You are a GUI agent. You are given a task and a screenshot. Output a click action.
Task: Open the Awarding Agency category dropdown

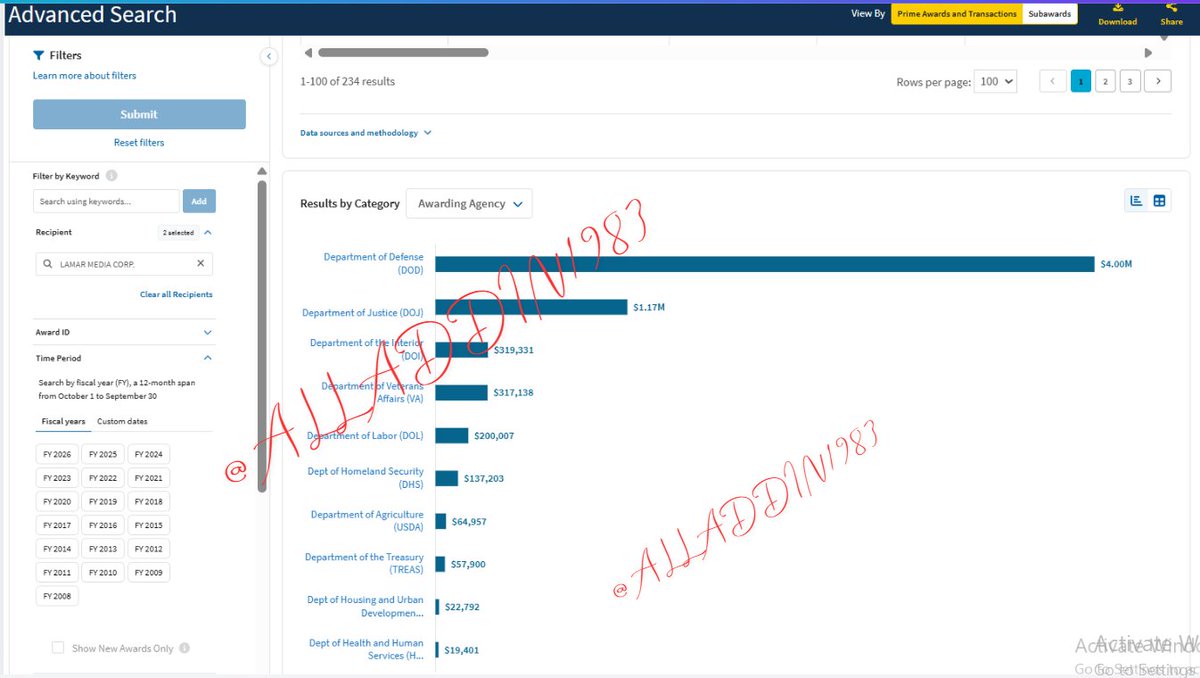pyautogui.click(x=469, y=204)
